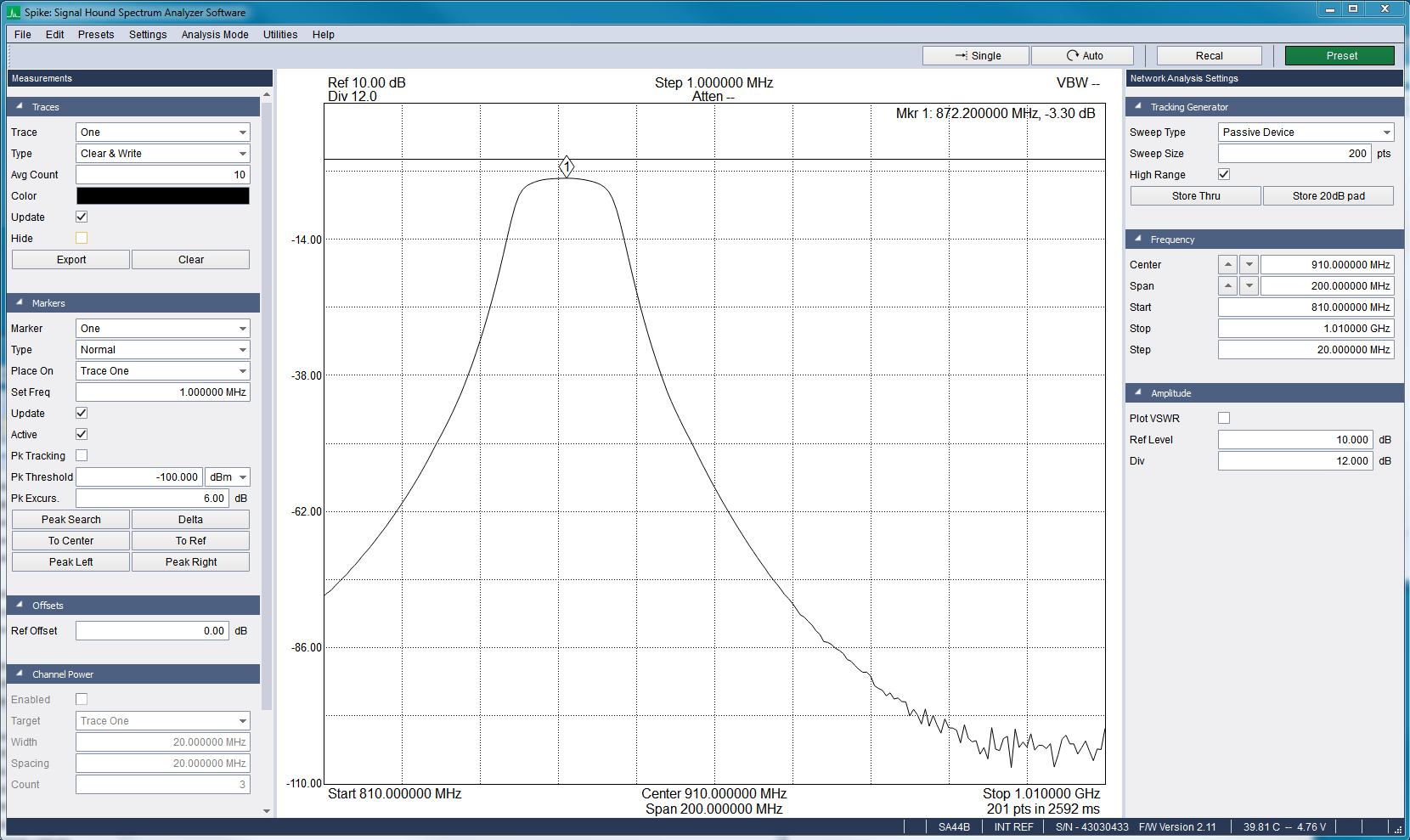This screenshot has width=1410, height=840.
Task: Open the Place On dropdown
Action: coord(163,371)
